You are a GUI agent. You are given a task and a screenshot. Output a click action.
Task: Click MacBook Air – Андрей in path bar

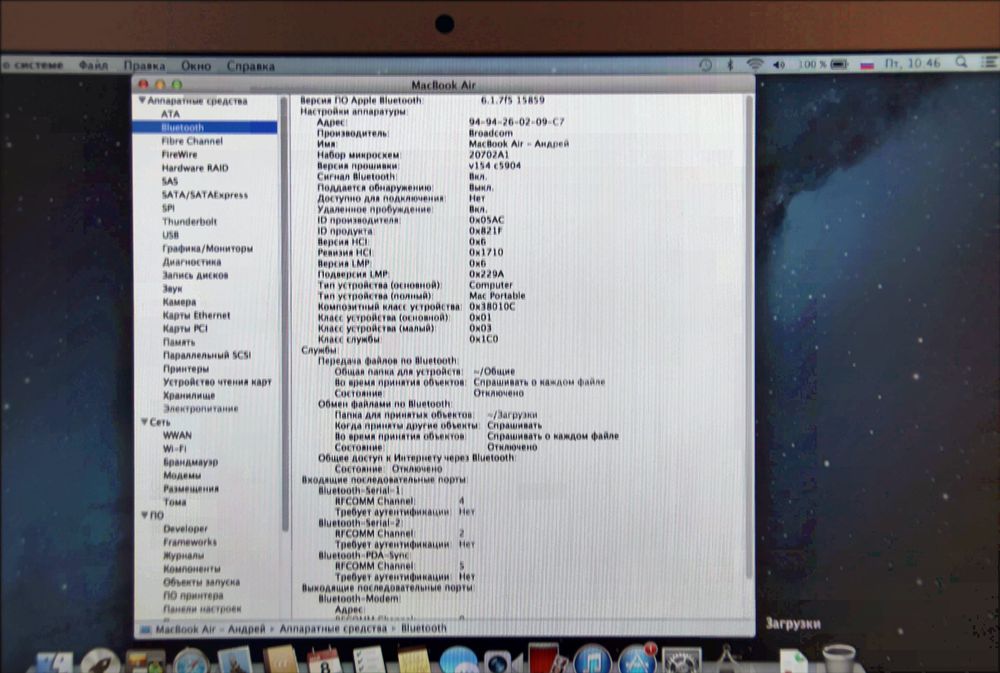[x=210, y=629]
